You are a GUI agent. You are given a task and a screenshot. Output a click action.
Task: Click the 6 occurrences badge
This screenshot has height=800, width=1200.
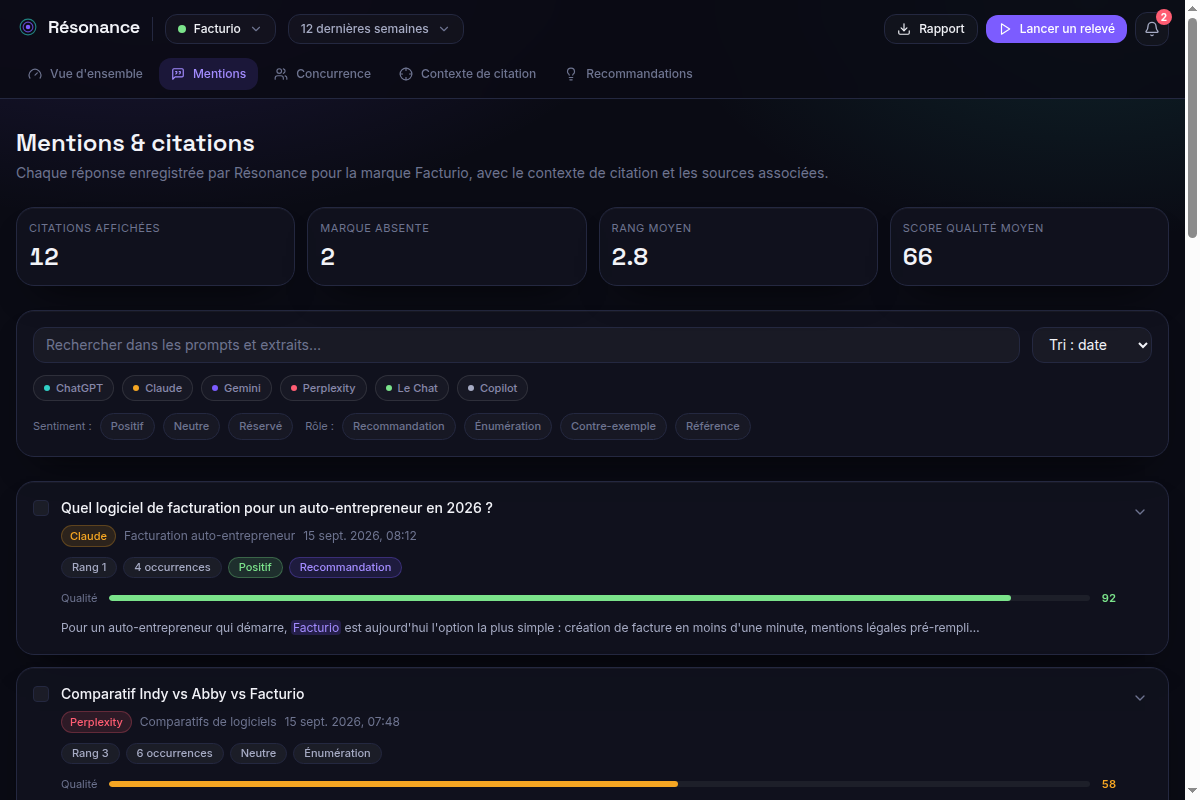(x=174, y=754)
